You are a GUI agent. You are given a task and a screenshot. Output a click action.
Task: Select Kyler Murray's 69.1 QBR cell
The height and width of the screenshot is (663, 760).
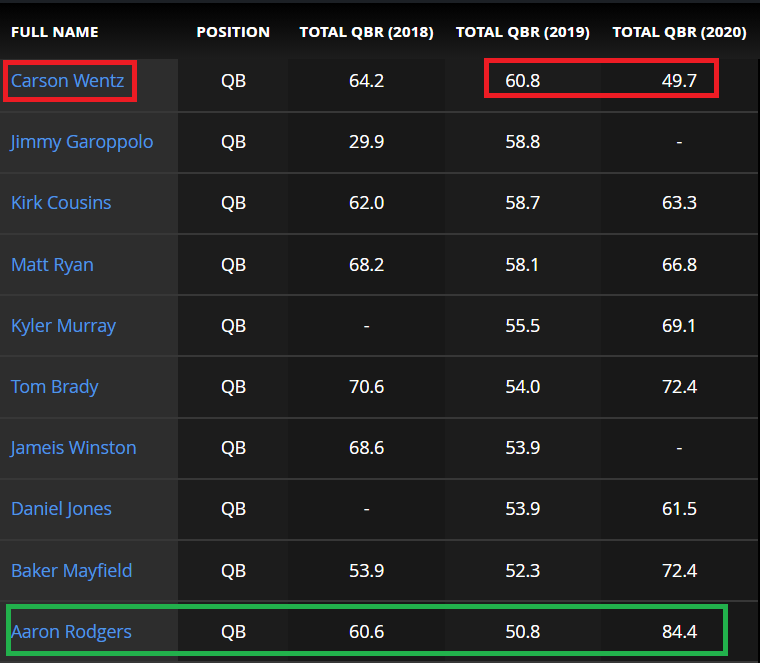click(679, 326)
